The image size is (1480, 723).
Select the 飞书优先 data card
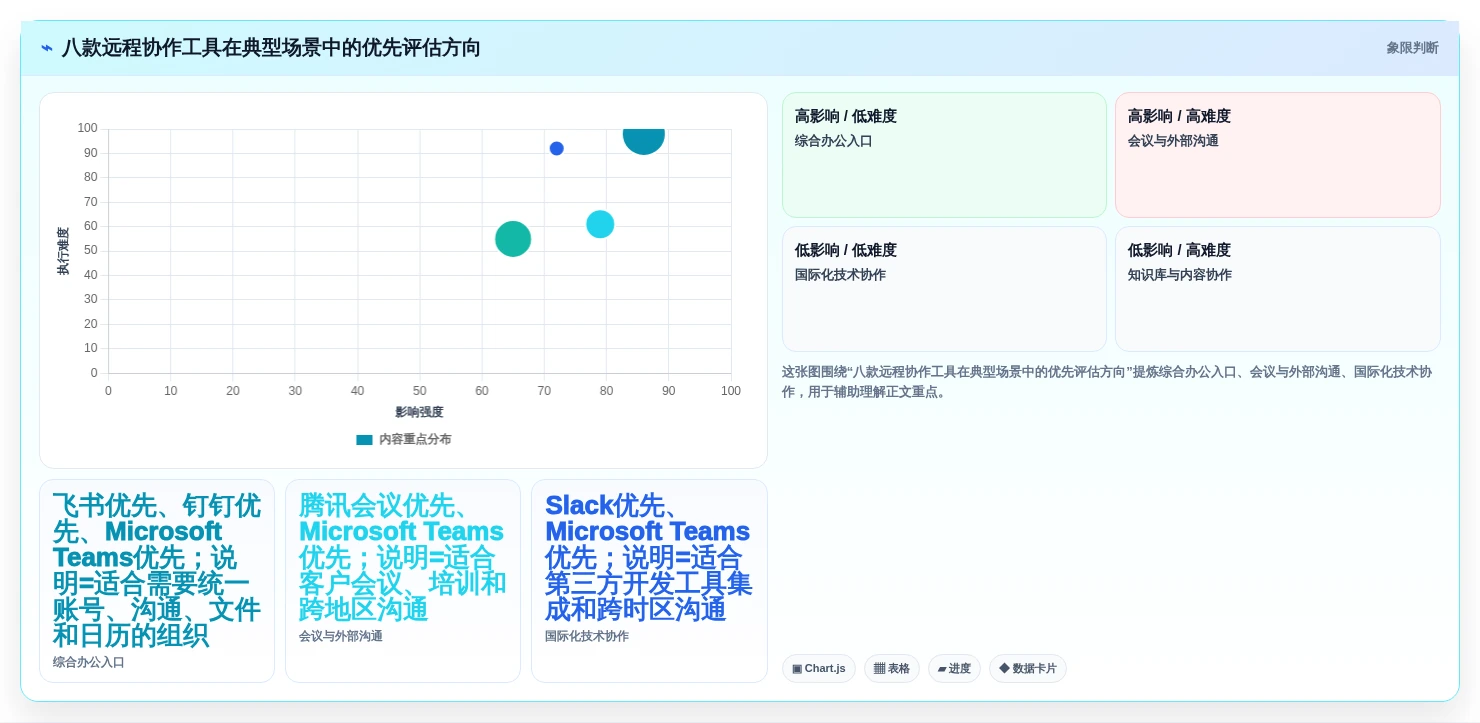(157, 581)
